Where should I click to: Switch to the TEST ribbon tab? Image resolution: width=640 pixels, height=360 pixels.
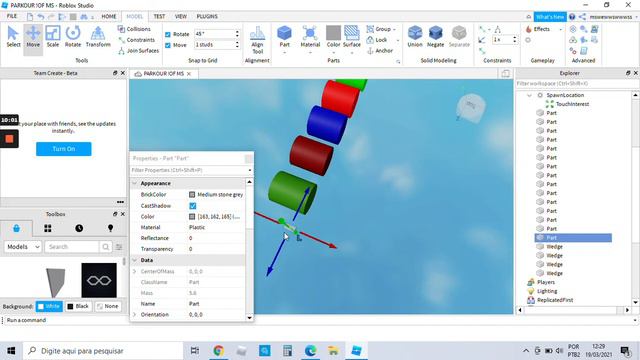pyautogui.click(x=159, y=16)
